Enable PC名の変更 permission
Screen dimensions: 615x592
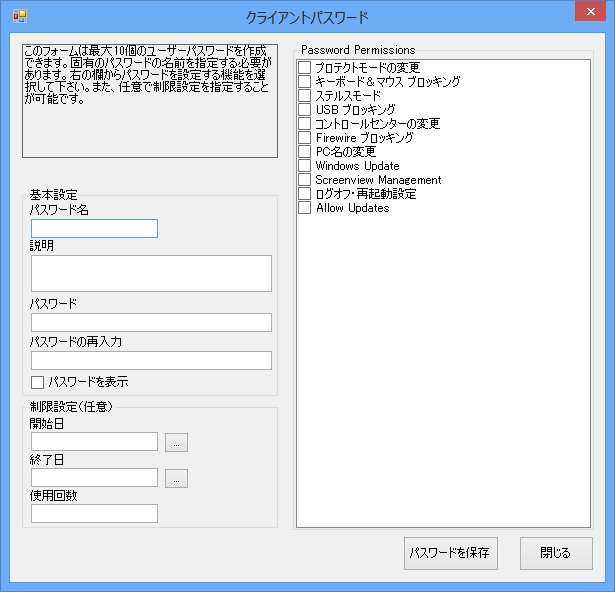tap(305, 152)
